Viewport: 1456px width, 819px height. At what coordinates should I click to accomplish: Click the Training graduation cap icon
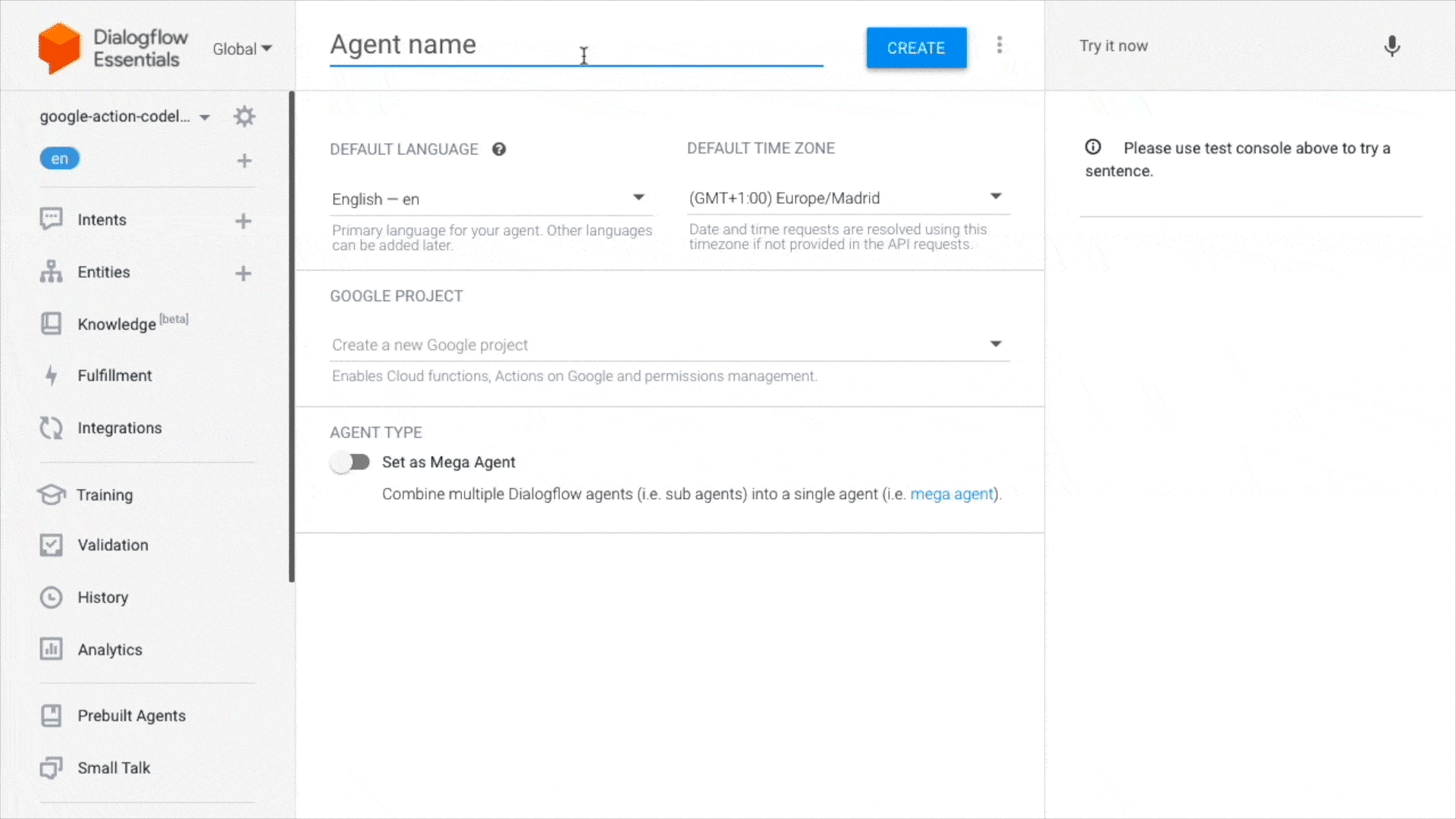[x=51, y=495]
